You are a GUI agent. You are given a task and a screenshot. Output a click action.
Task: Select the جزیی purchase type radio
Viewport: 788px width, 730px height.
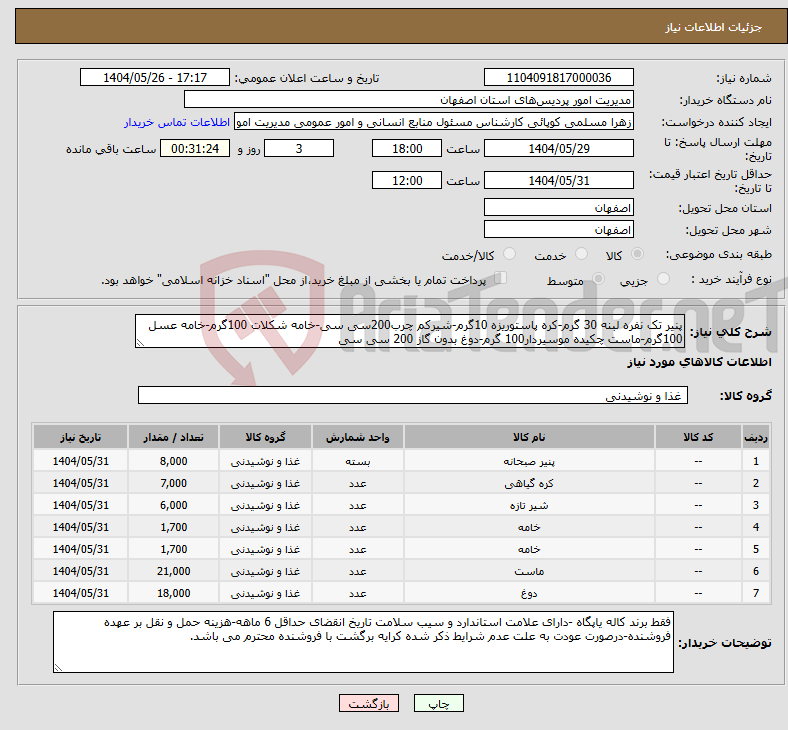tap(663, 279)
